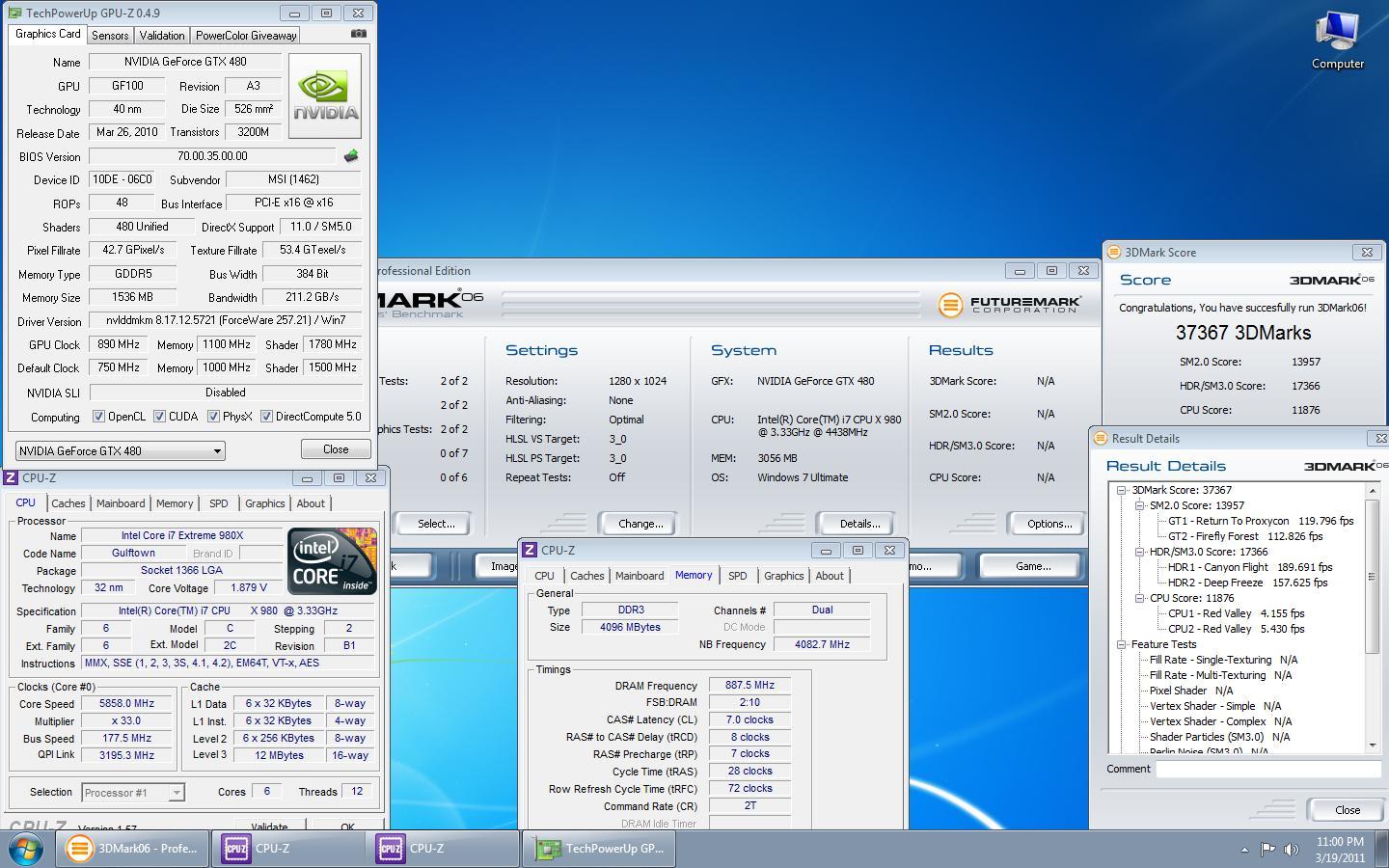Click the 3DMark Score window title icon

click(x=1114, y=252)
